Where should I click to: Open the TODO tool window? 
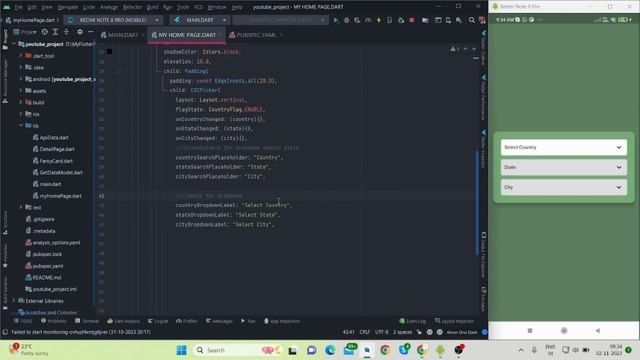click(23, 321)
